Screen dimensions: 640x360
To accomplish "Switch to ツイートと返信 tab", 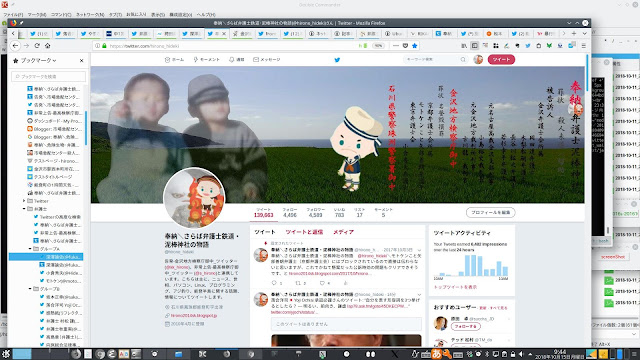I will pos(304,232).
